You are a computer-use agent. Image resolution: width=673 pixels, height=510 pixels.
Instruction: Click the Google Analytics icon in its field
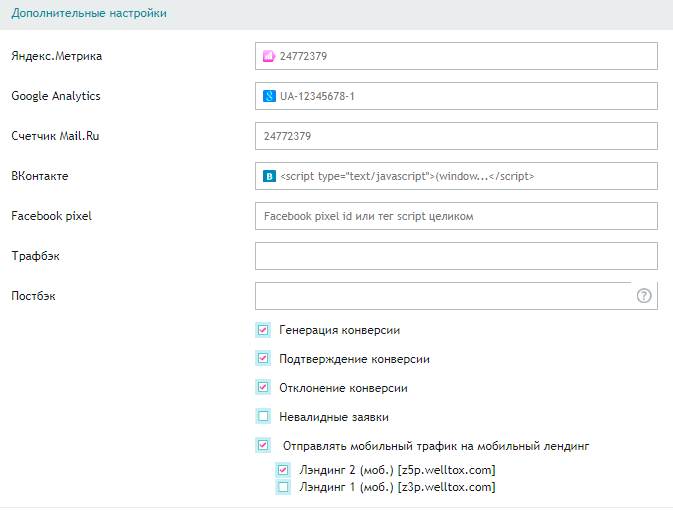269,96
